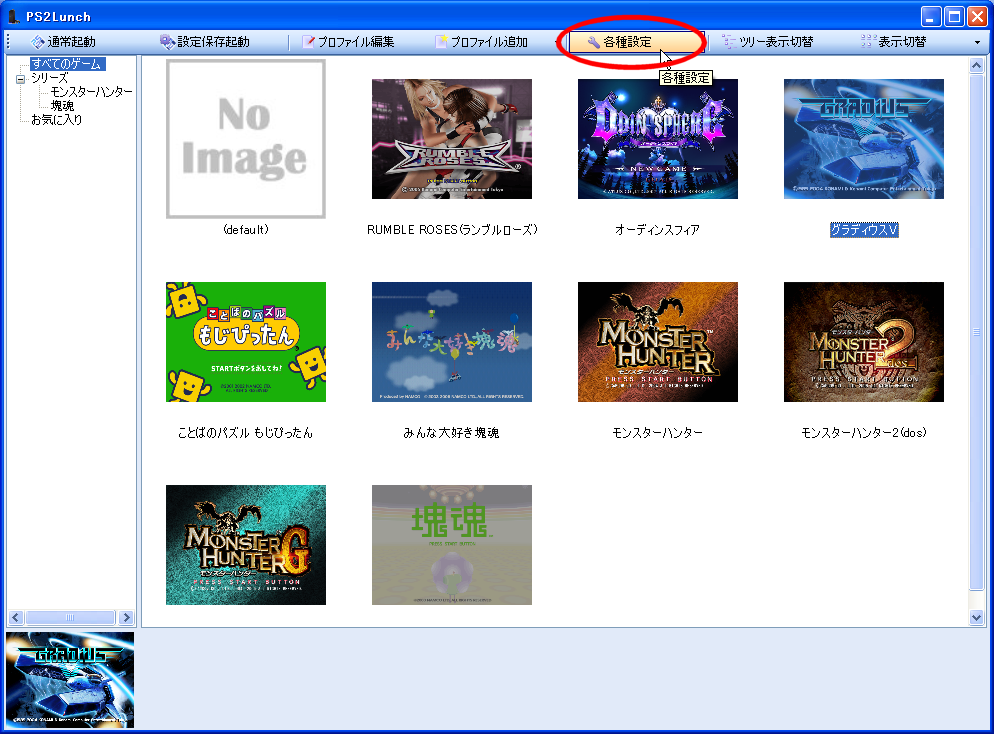Toggle the tree panel with ツリー表示切替
Image resolution: width=994 pixels, height=734 pixels.
click(768, 42)
